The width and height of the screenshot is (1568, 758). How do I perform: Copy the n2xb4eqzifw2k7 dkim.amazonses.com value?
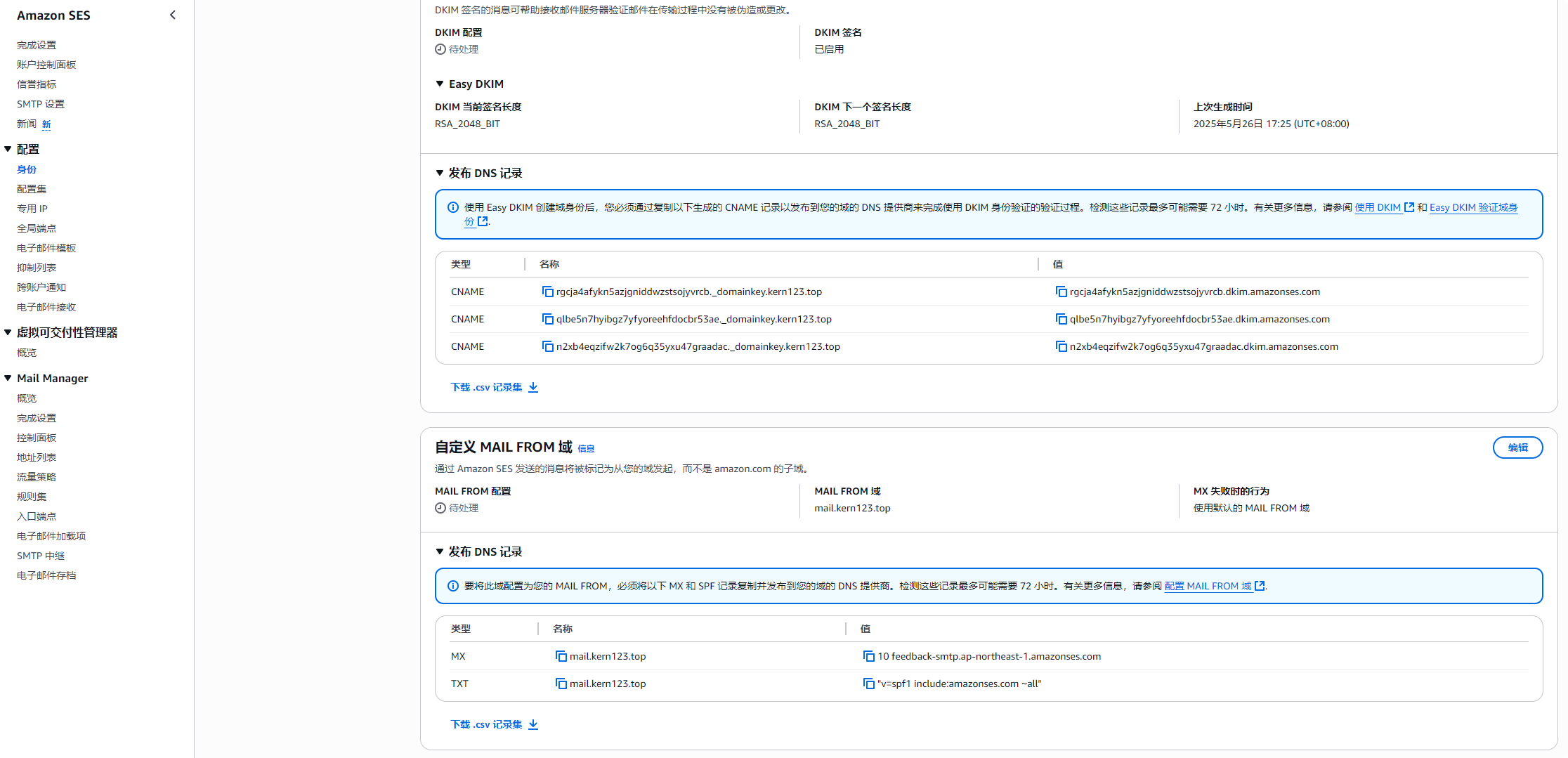pos(1061,346)
